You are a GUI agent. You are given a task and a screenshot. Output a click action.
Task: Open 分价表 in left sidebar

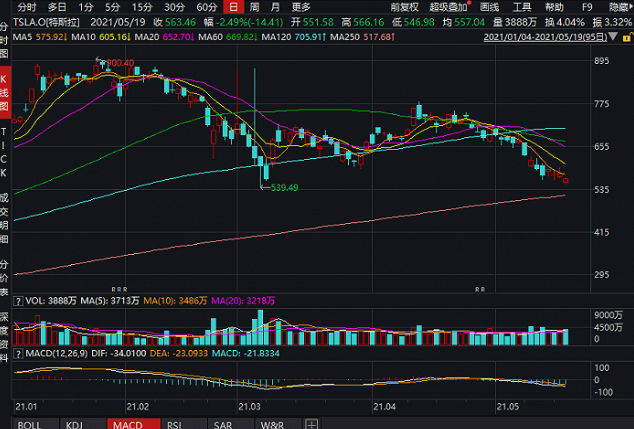click(x=4, y=278)
